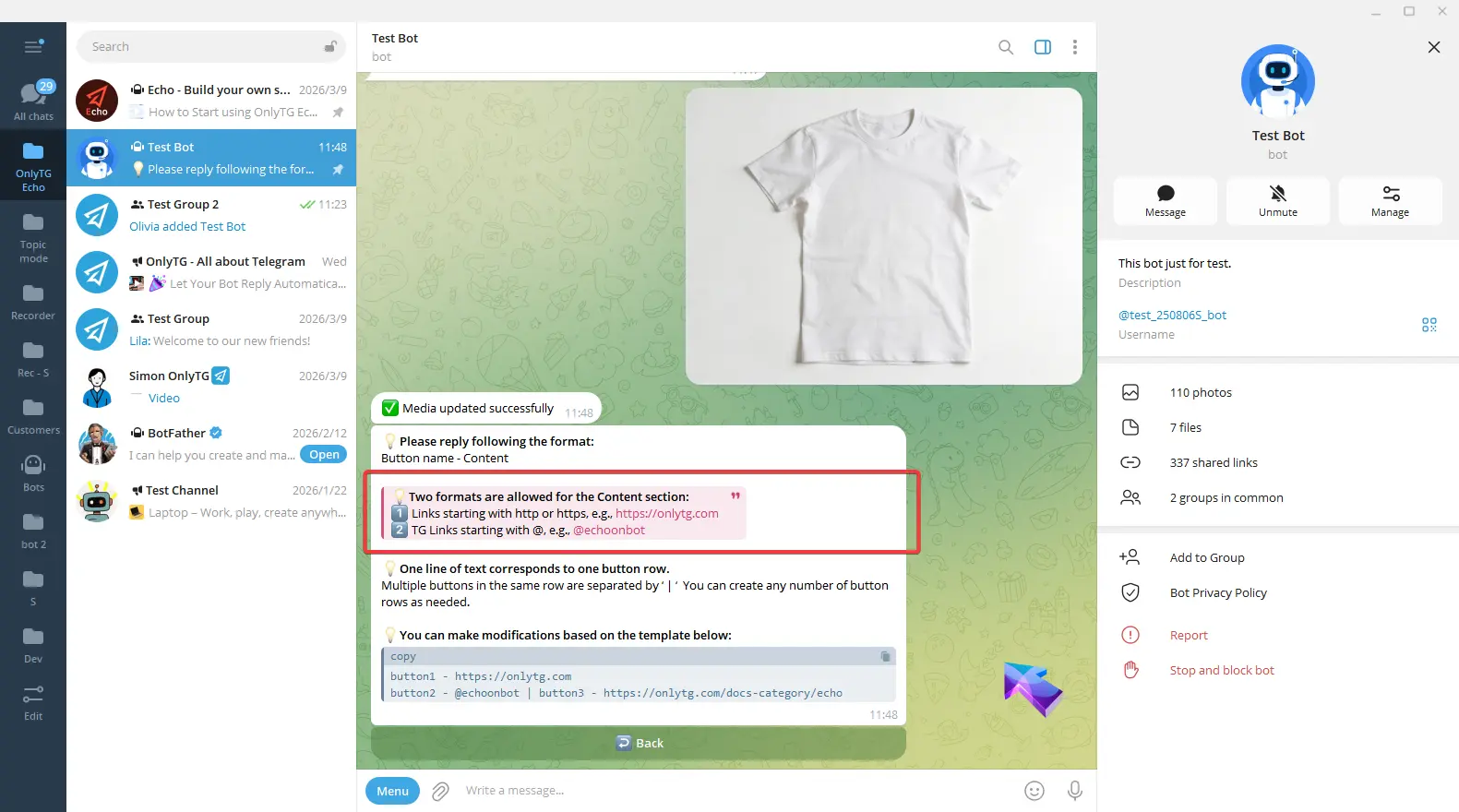Click Open button on BotFather chat
The height and width of the screenshot is (812, 1459).
click(324, 455)
